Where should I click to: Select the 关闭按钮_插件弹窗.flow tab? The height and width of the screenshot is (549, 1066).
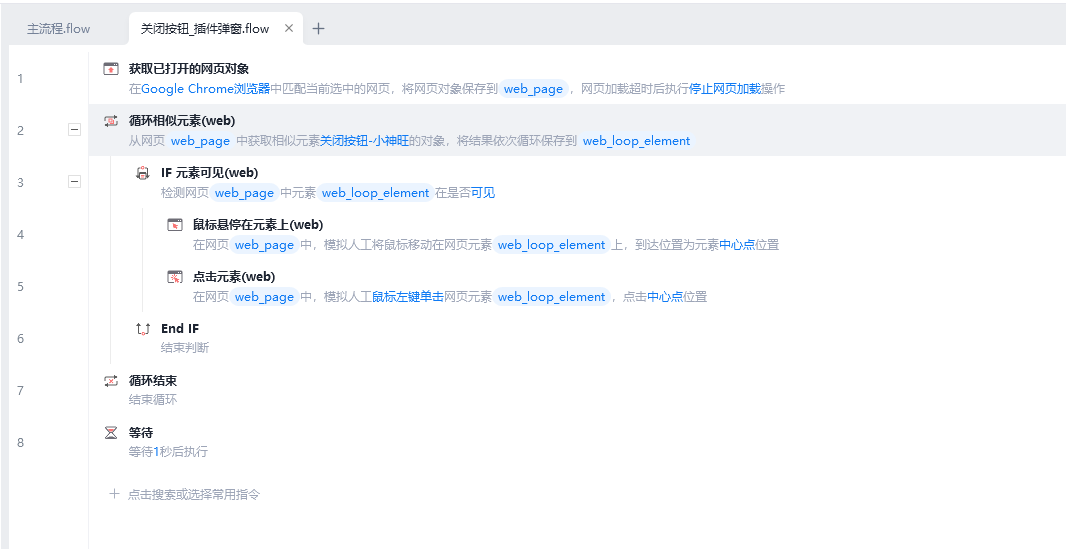pos(205,29)
